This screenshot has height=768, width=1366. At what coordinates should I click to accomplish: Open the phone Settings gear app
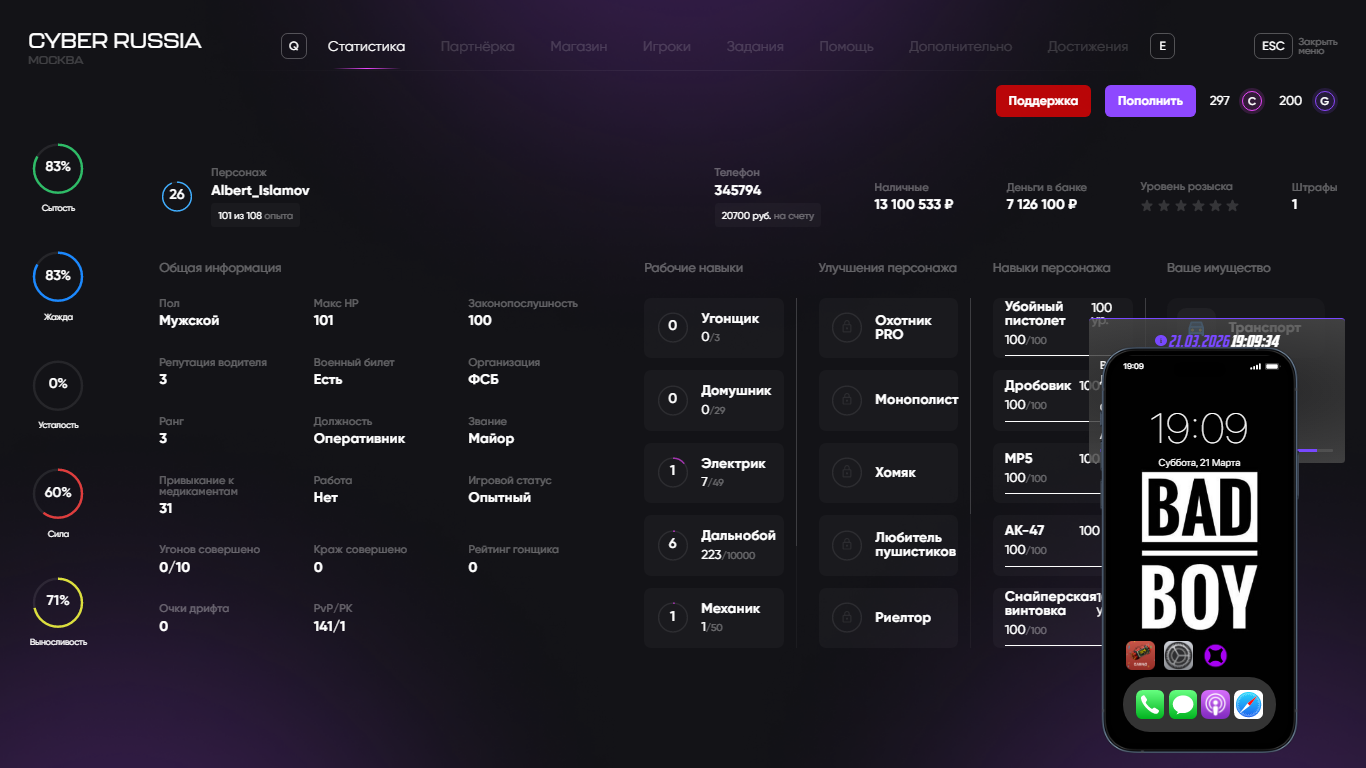click(1178, 656)
